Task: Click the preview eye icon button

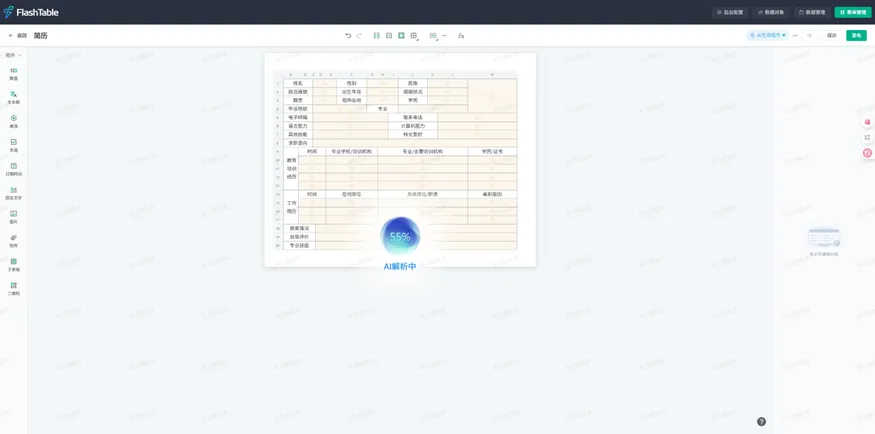Action: 810,35
